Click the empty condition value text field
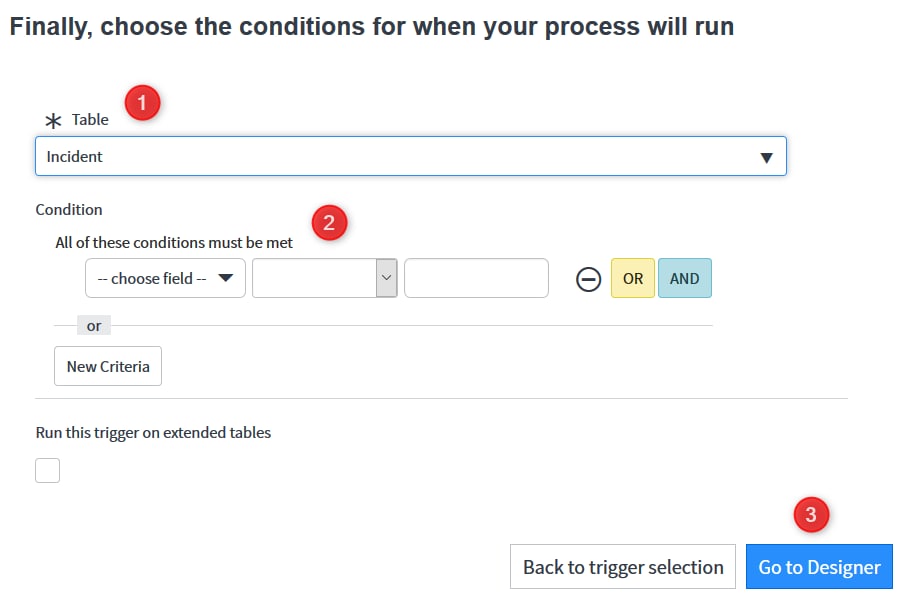 pyautogui.click(x=476, y=278)
